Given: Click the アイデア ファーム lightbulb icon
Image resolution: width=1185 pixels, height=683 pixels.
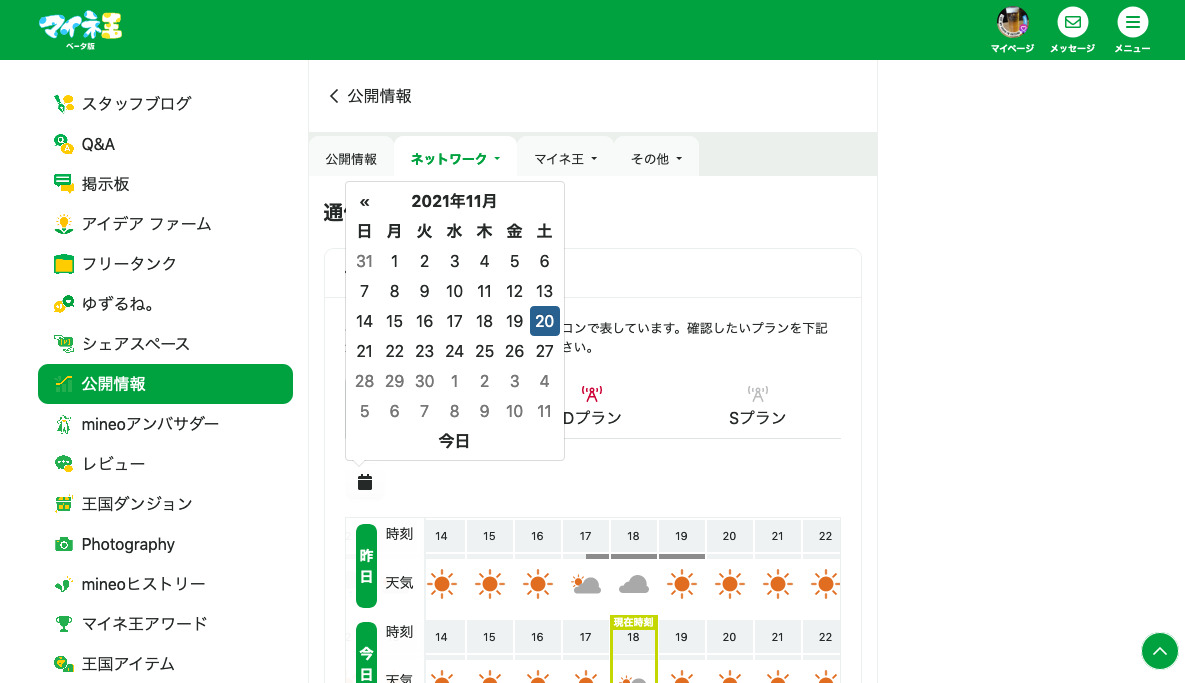Looking at the screenshot, I should 63,224.
